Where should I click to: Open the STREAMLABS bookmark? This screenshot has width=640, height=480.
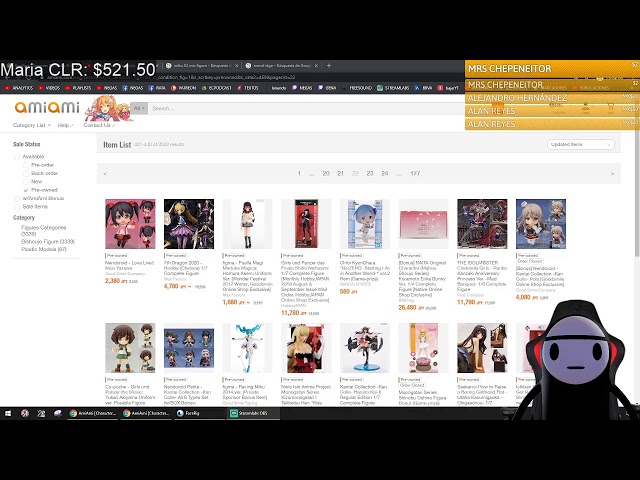coord(393,88)
